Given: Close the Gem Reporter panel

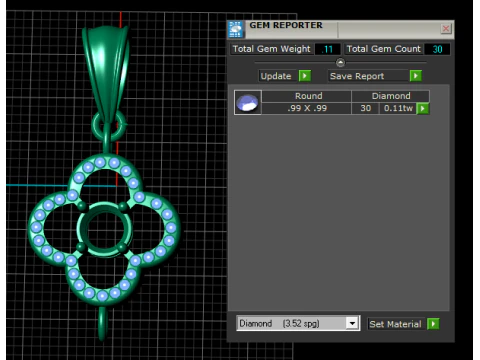Looking at the screenshot, I should tap(446, 29).
